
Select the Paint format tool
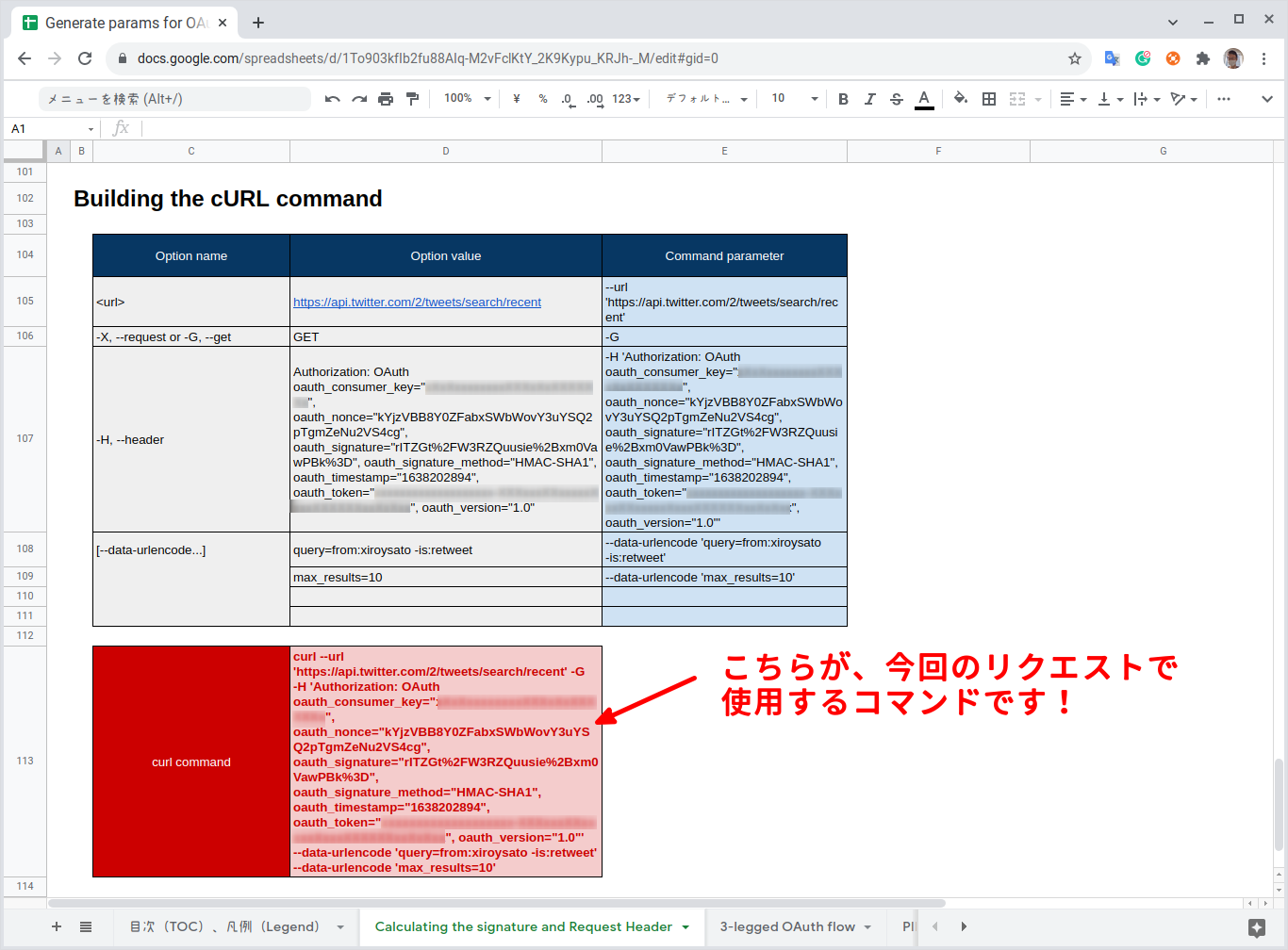(412, 98)
